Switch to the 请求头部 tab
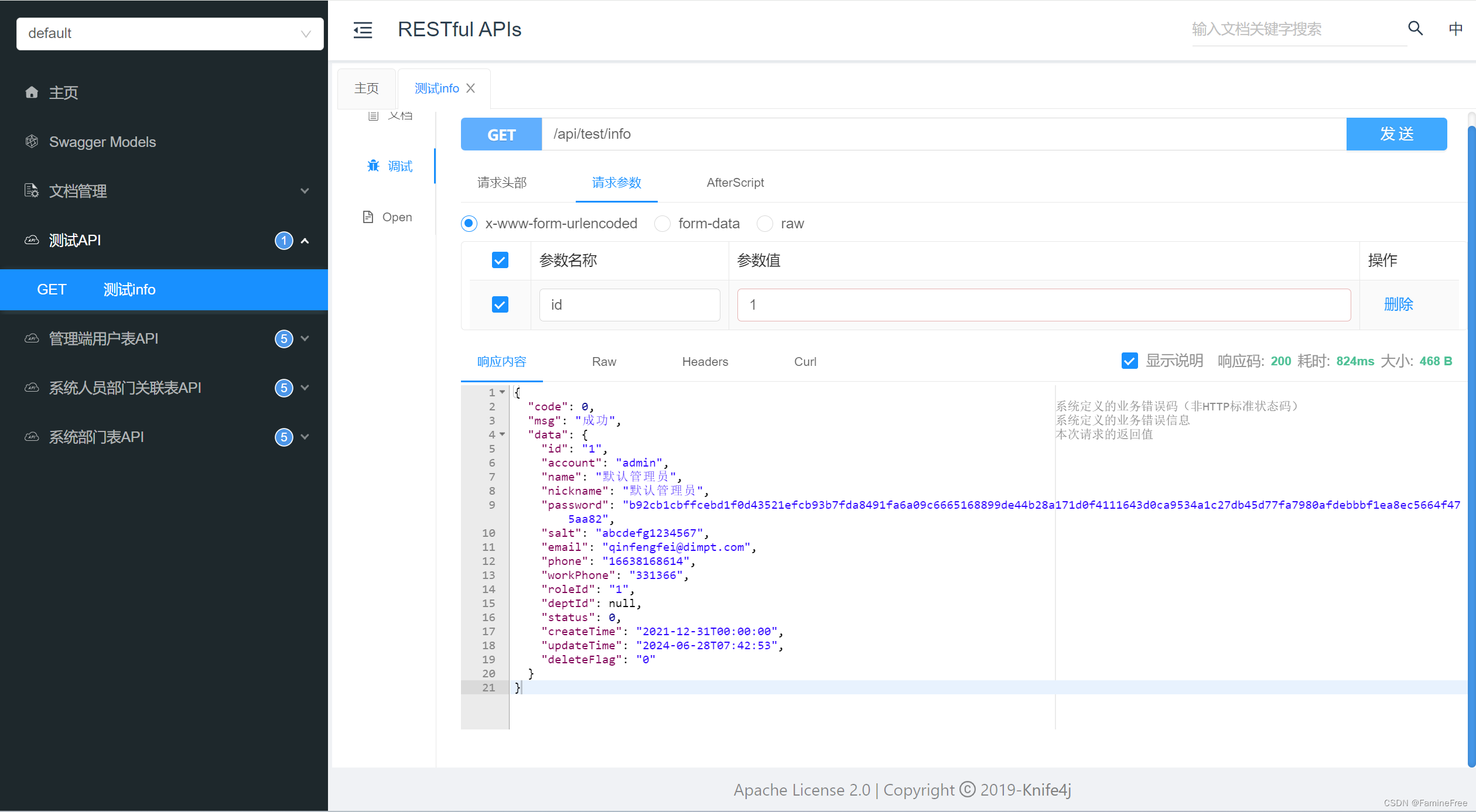The width and height of the screenshot is (1476, 812). pyautogui.click(x=502, y=183)
